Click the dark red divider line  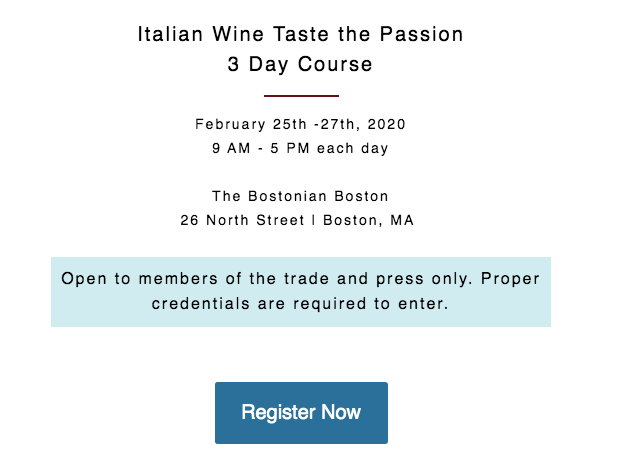(x=301, y=96)
